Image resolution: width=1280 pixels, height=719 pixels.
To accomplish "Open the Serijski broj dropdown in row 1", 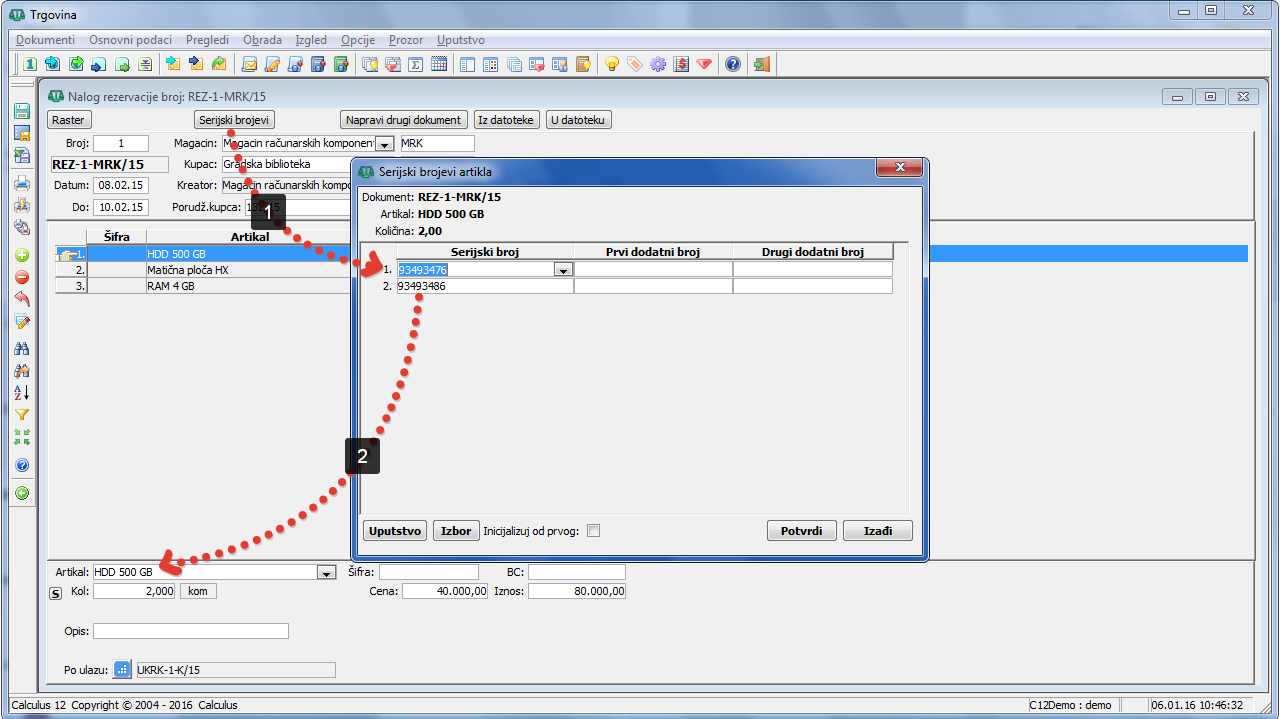I will [x=563, y=270].
